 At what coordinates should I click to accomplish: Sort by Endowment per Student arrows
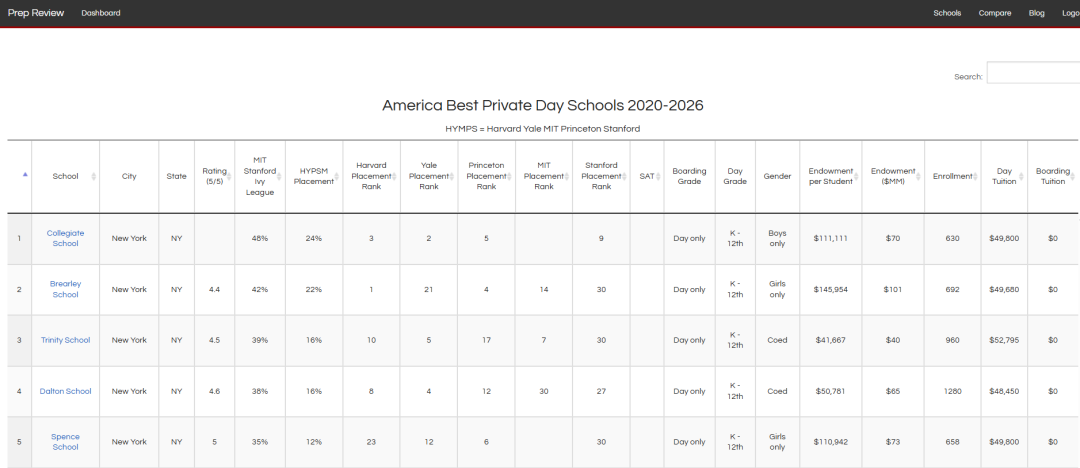(x=855, y=176)
